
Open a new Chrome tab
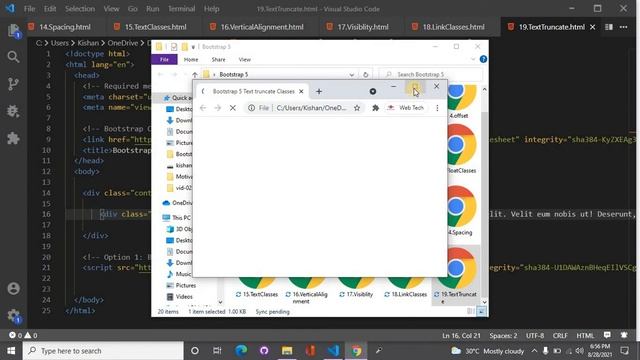point(319,91)
